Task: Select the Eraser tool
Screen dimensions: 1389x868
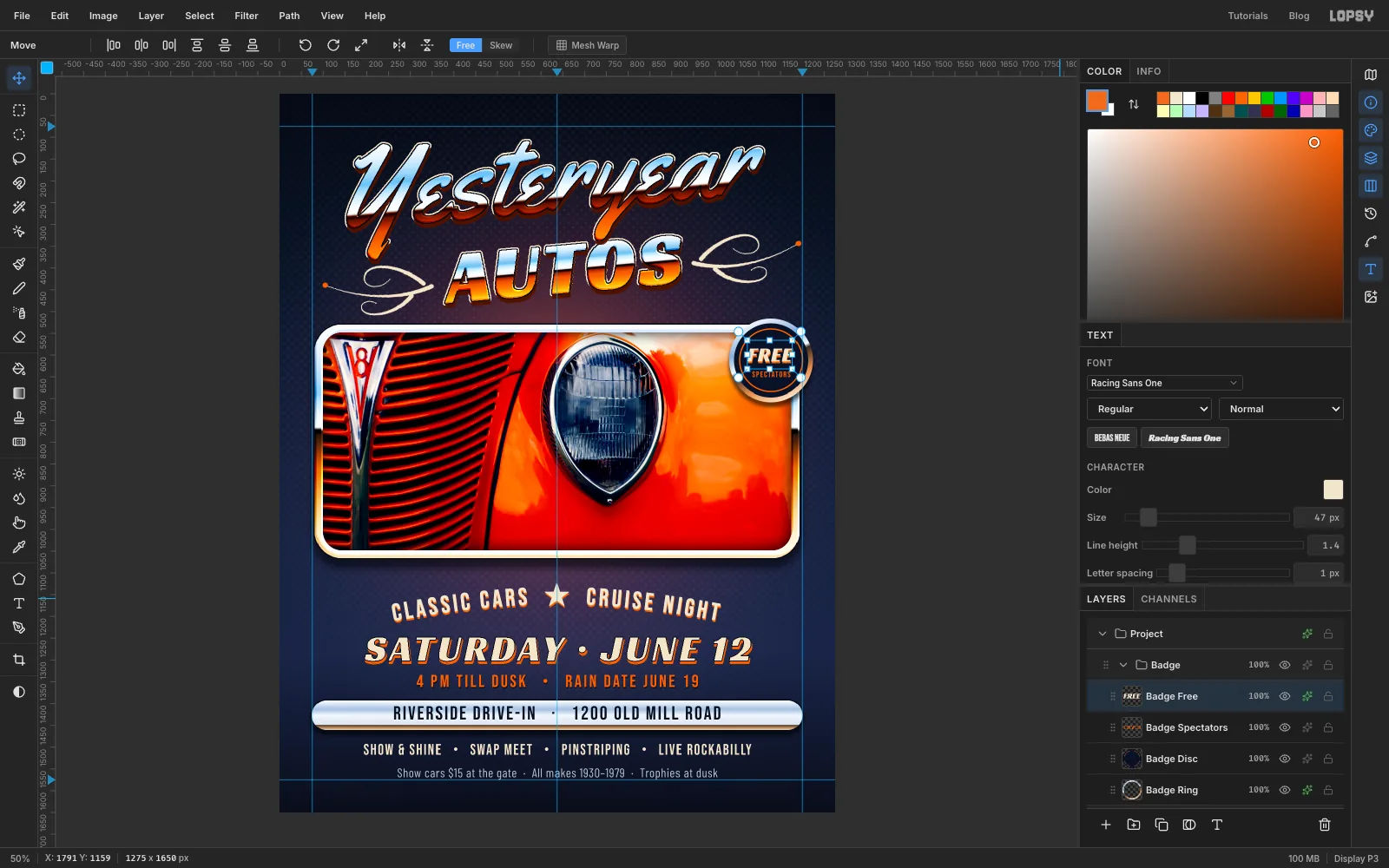Action: [x=19, y=338]
